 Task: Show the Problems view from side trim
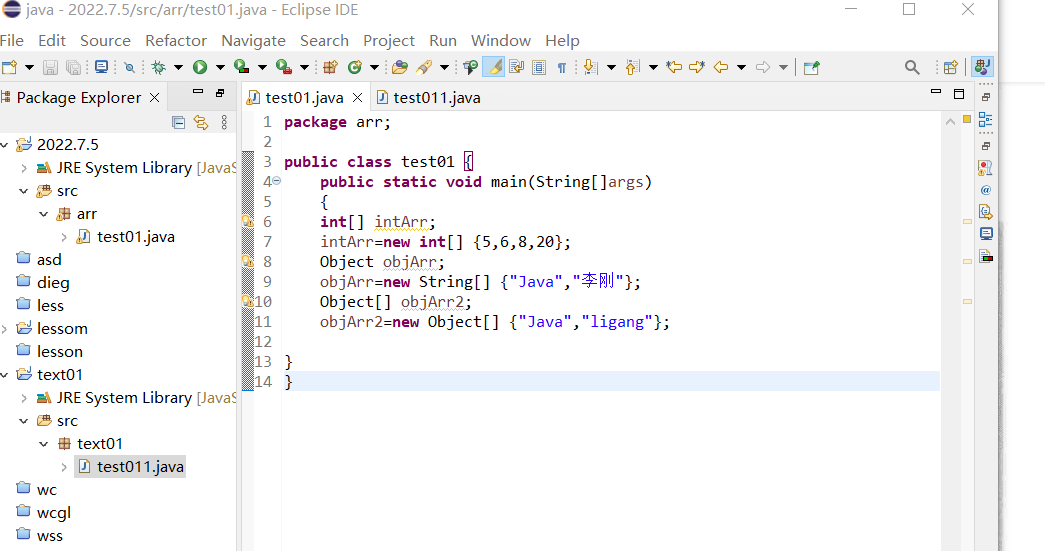point(986,167)
